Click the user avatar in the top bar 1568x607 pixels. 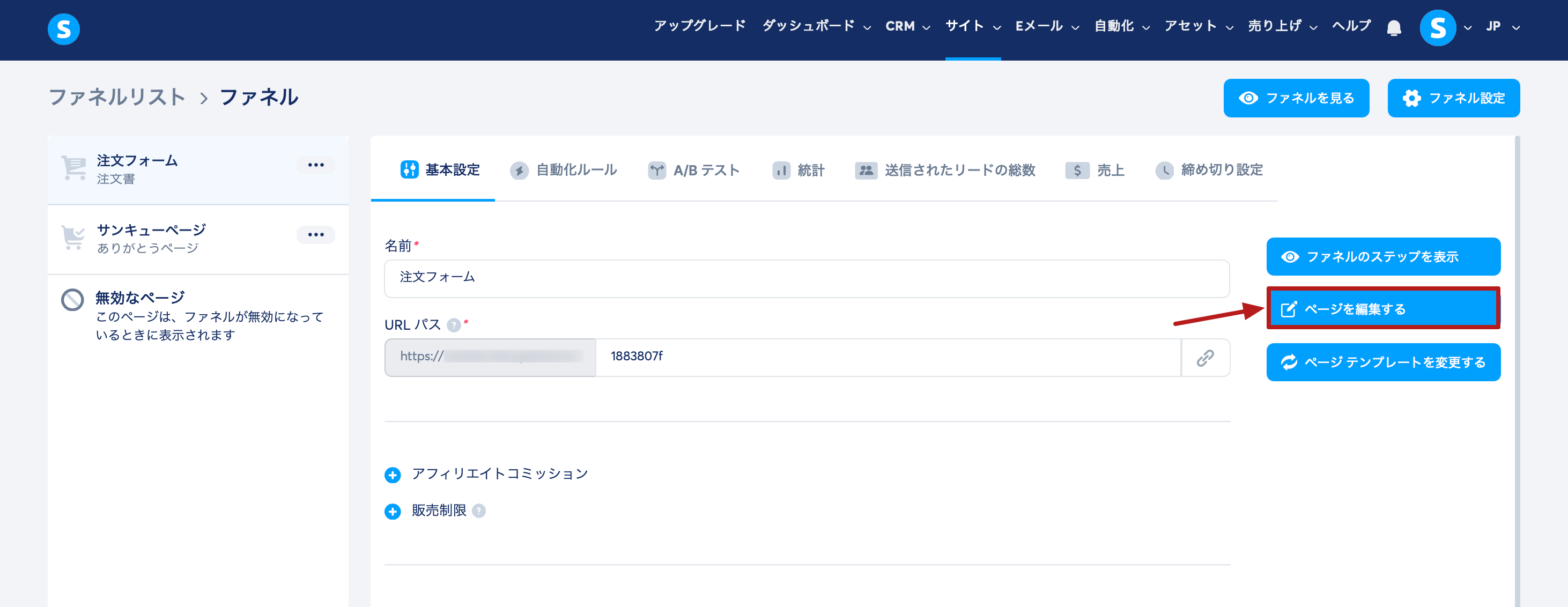[x=1437, y=28]
